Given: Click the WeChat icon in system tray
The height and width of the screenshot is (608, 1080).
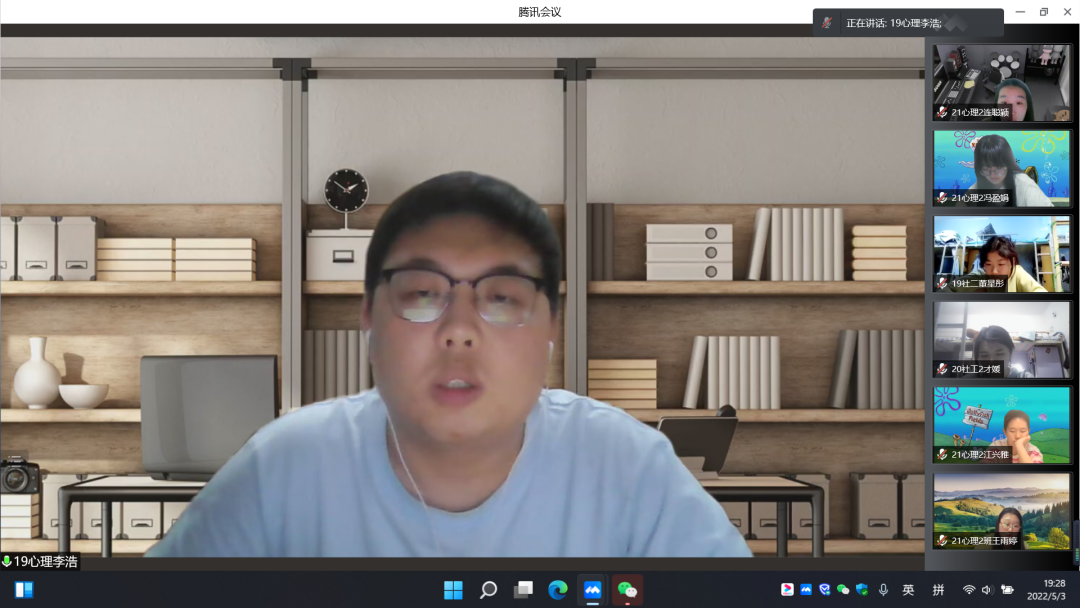Looking at the screenshot, I should point(843,590).
